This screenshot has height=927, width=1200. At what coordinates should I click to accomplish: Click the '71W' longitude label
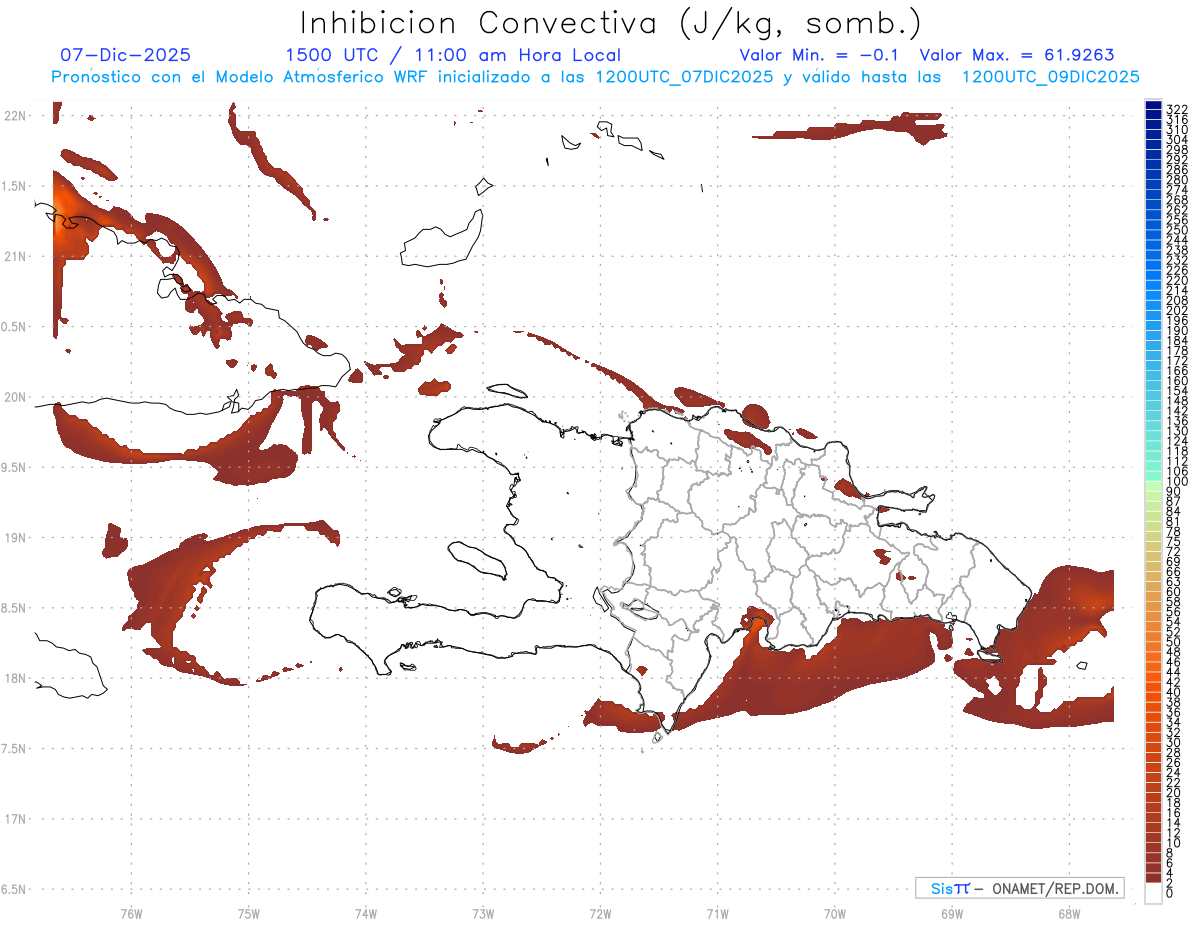717,913
